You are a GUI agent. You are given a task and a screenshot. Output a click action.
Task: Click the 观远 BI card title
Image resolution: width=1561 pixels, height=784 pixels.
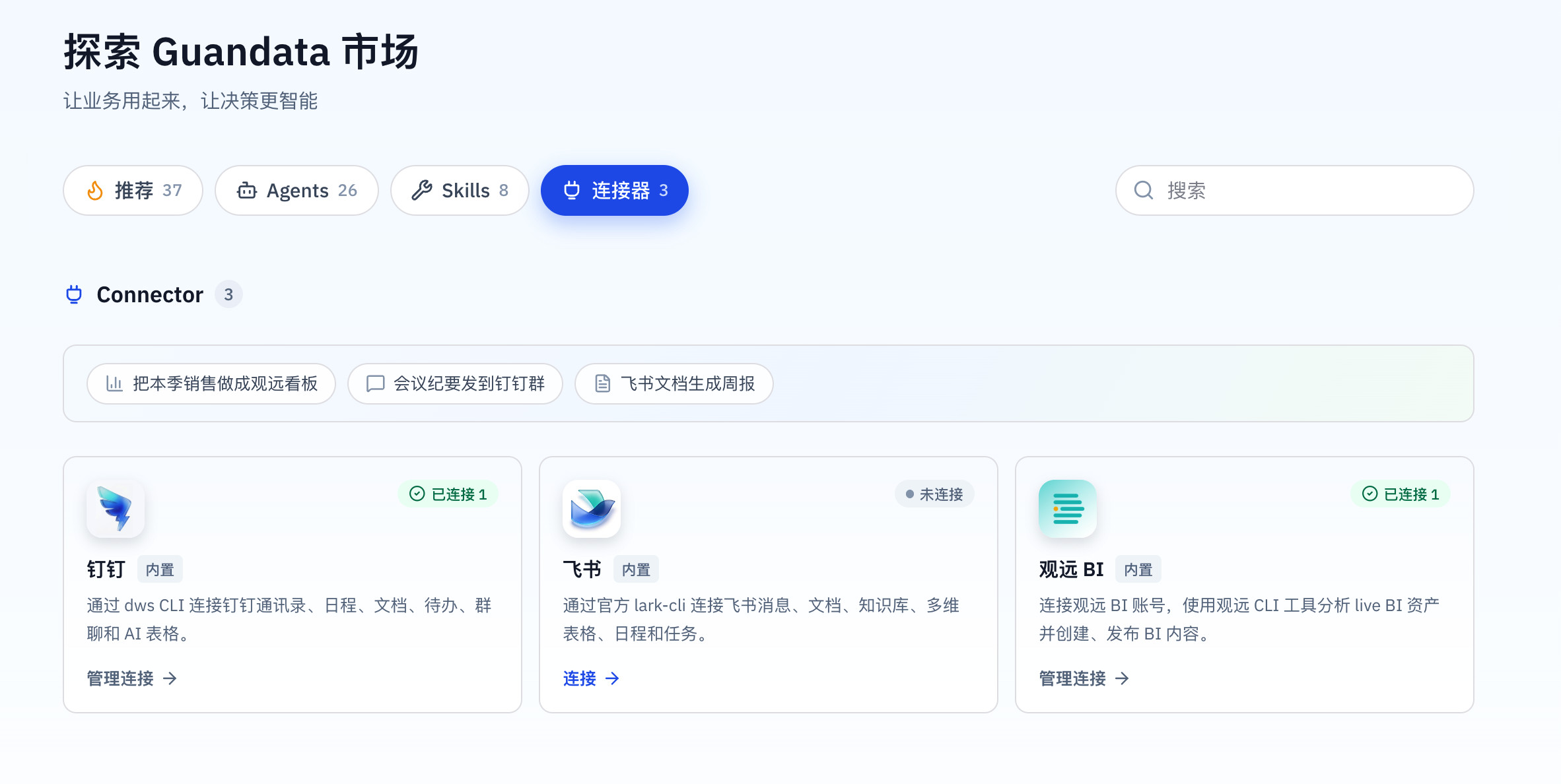click(x=1071, y=569)
